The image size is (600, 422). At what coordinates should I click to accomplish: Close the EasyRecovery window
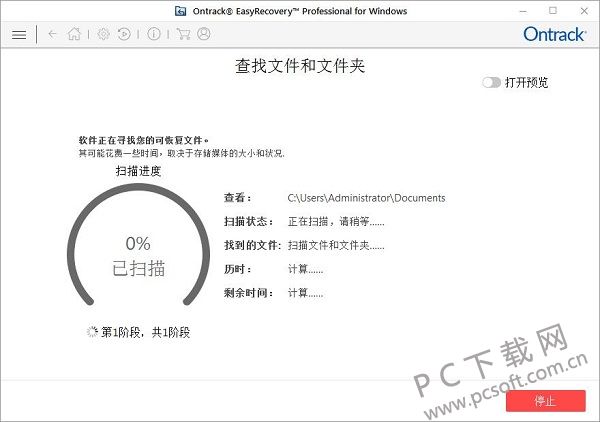pos(584,11)
